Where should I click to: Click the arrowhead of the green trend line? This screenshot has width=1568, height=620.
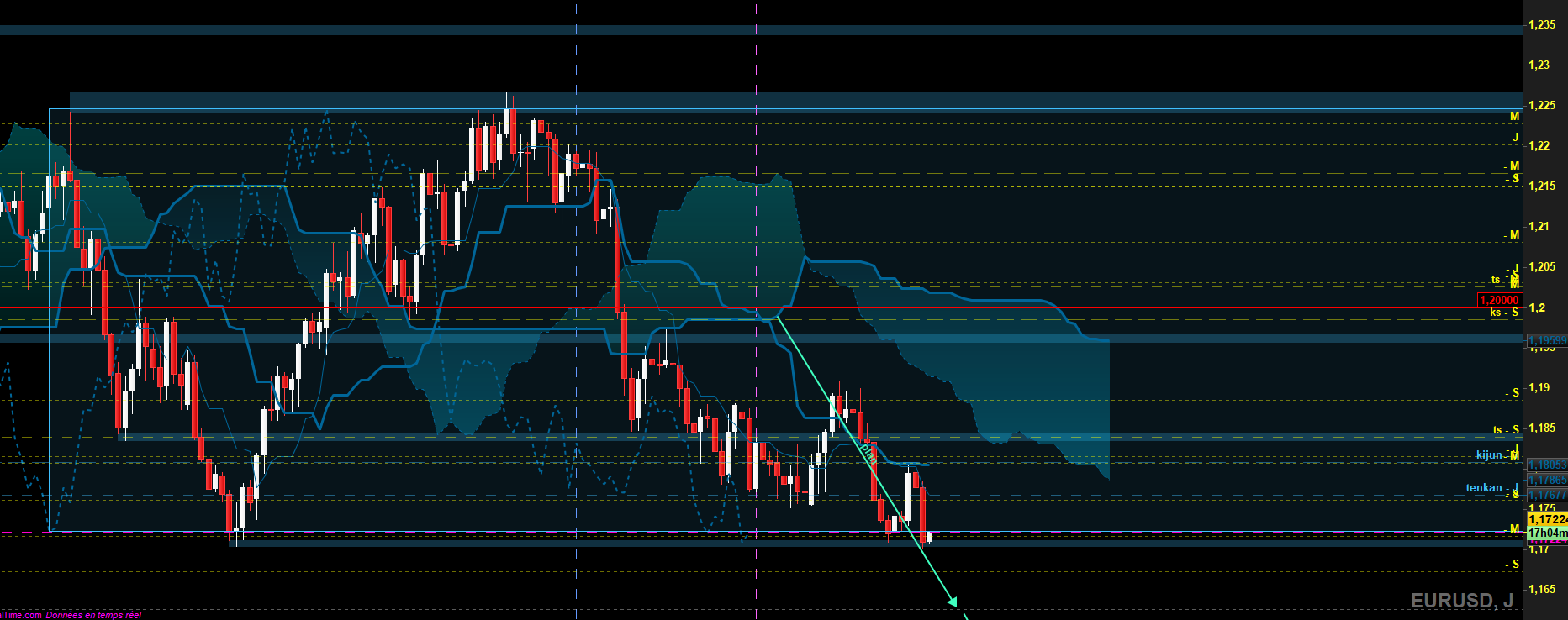coord(953,600)
